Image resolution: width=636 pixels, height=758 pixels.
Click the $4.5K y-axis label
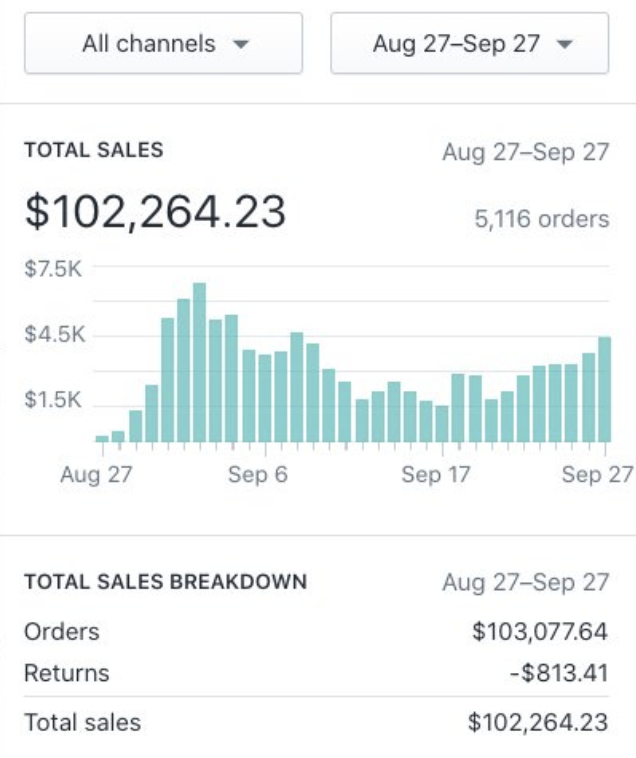(x=54, y=334)
